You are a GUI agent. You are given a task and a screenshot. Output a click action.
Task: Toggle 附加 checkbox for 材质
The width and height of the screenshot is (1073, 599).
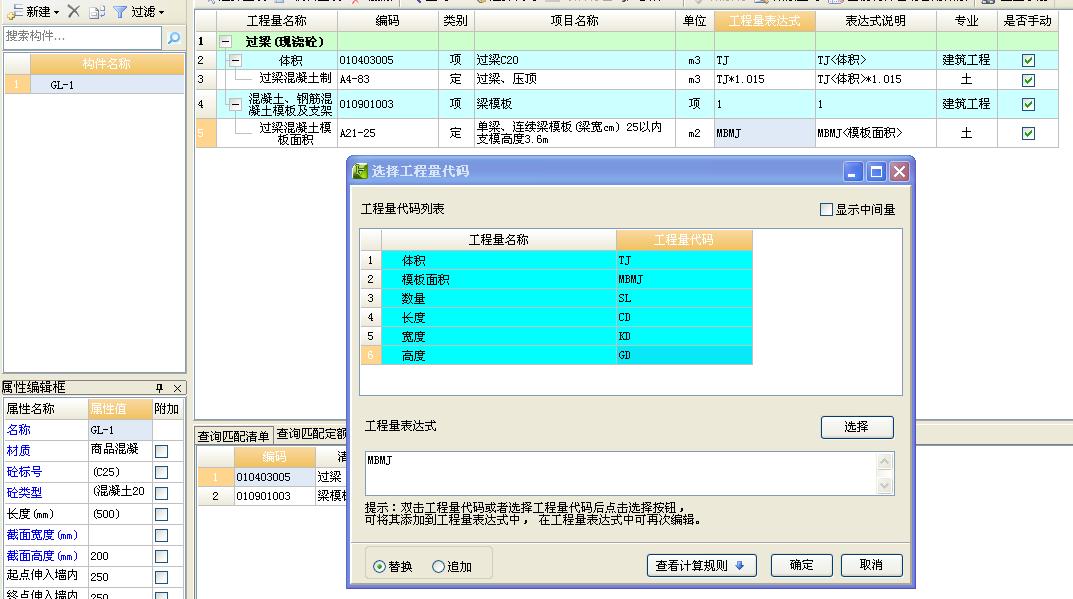161,451
